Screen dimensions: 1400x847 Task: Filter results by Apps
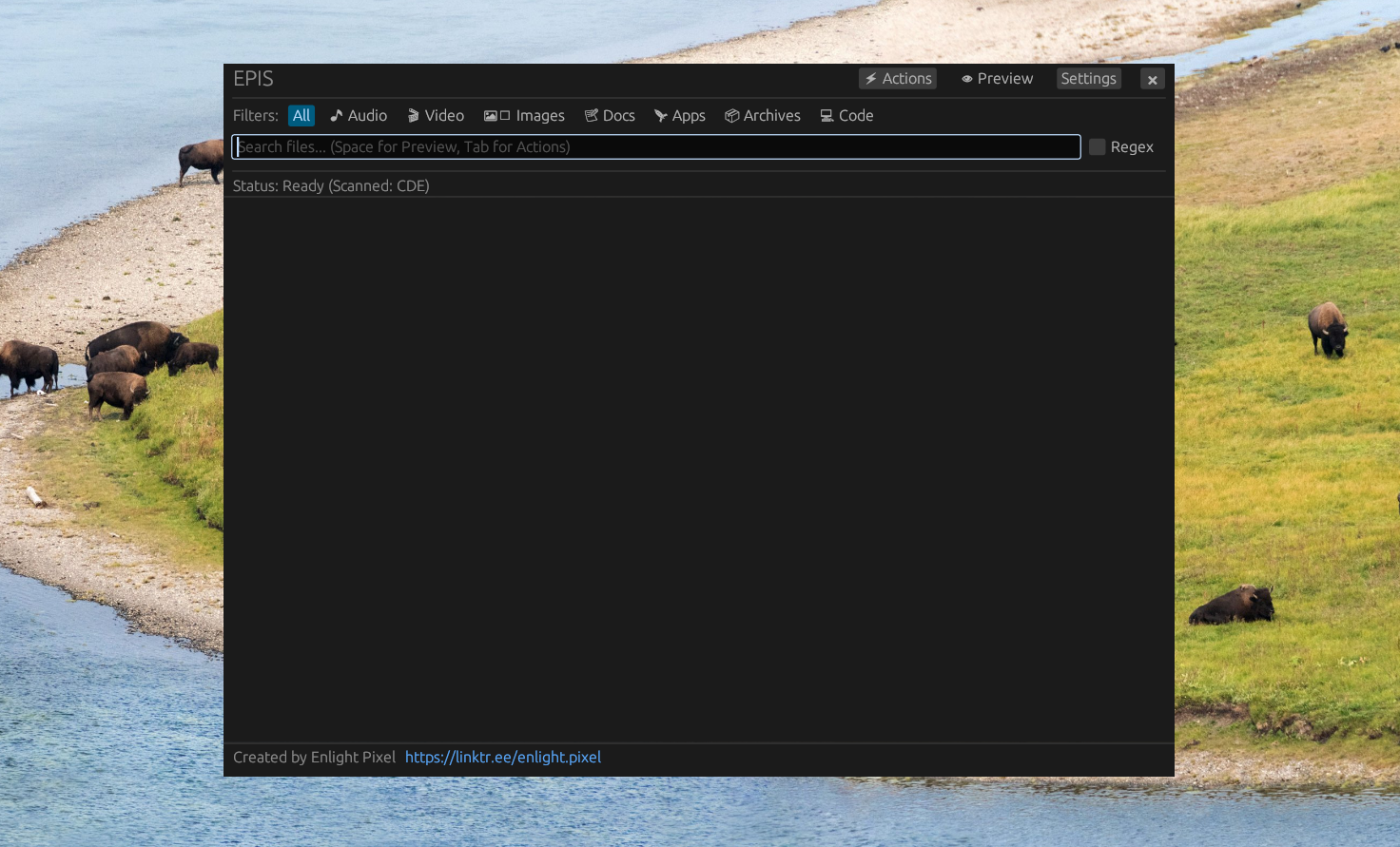tap(680, 116)
